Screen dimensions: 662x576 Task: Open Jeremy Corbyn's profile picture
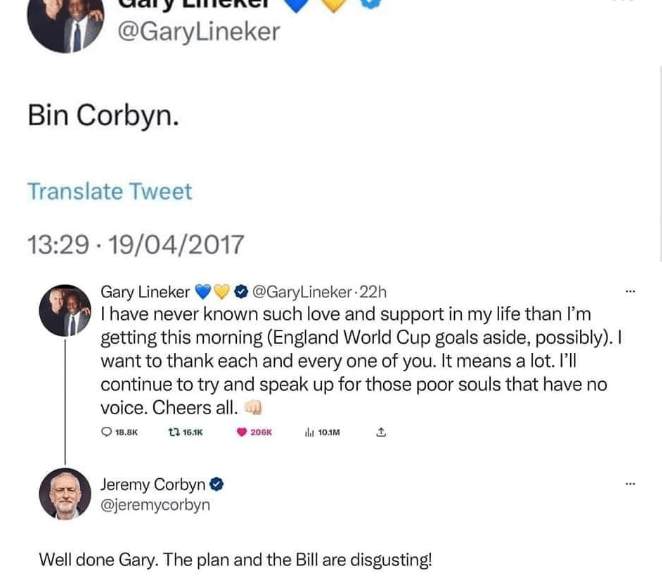pyautogui.click(x=65, y=494)
